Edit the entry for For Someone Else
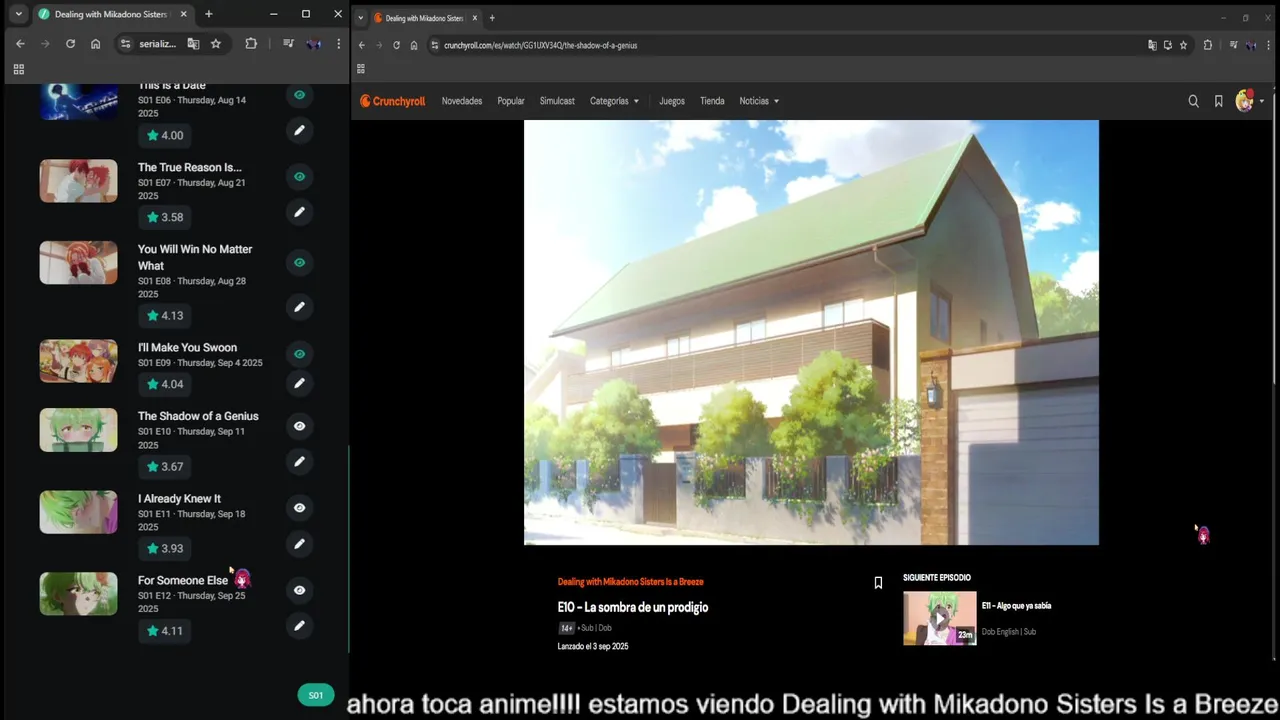This screenshot has width=1280, height=720. (299, 626)
